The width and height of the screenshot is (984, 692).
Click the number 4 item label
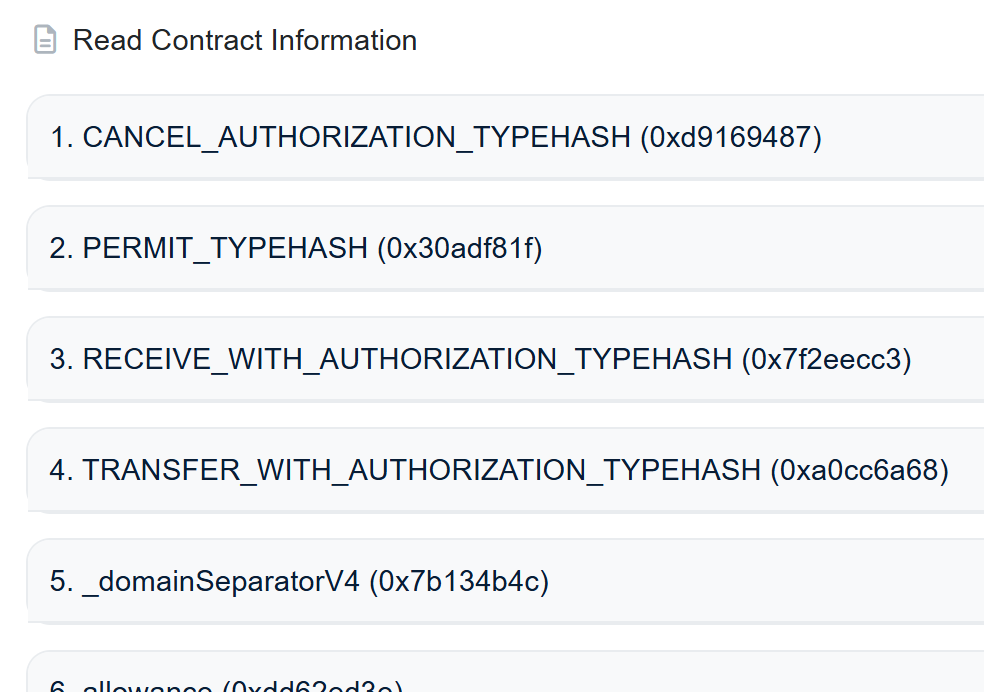(x=62, y=470)
